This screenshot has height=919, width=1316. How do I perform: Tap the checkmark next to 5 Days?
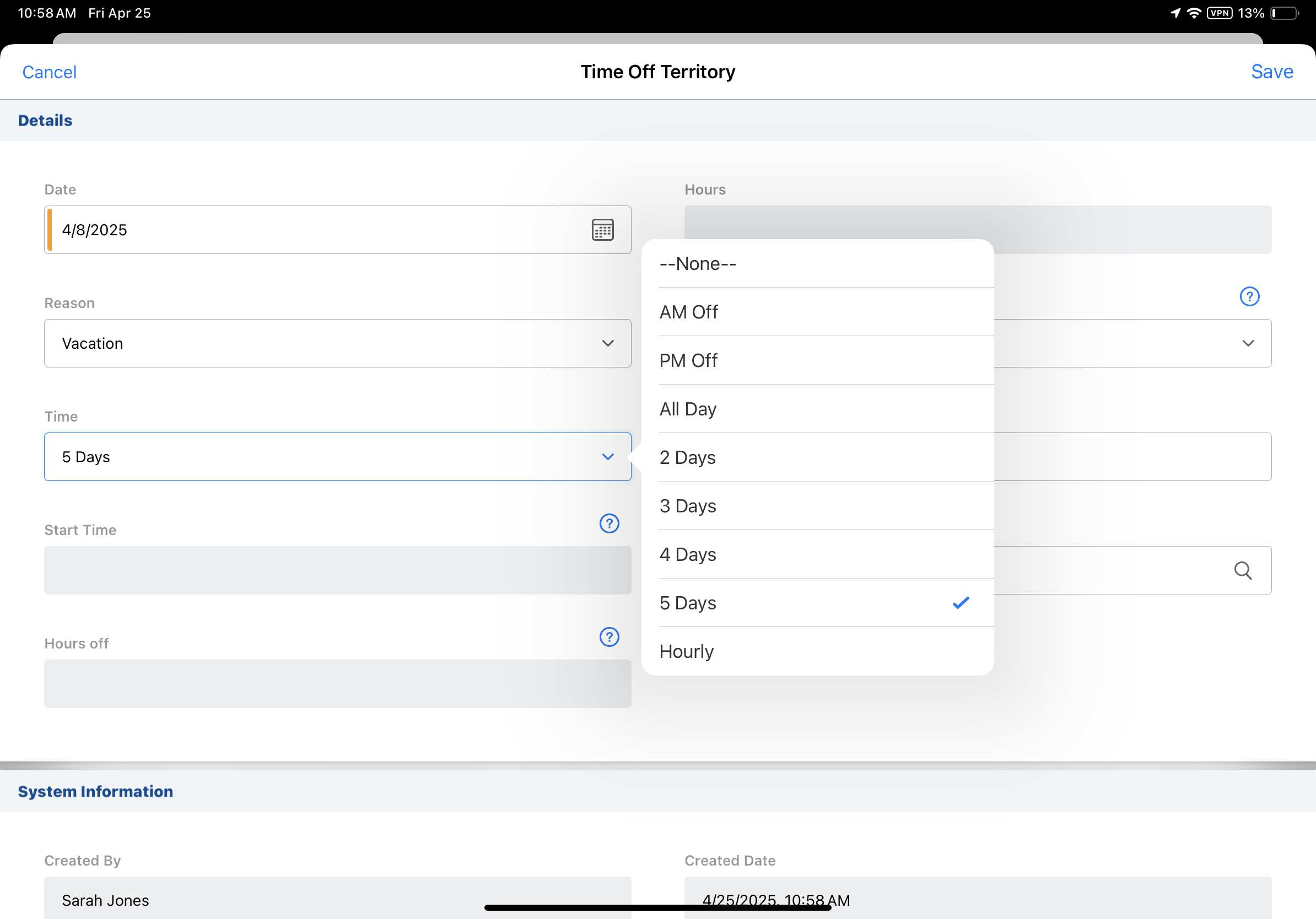coord(960,603)
